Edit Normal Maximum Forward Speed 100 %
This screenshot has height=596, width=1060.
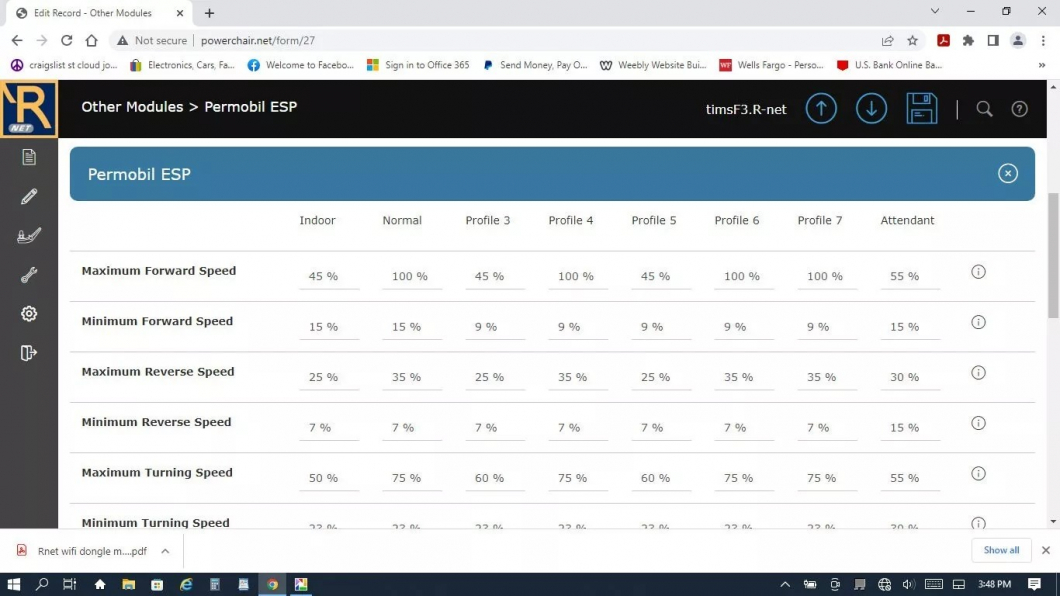(x=412, y=276)
